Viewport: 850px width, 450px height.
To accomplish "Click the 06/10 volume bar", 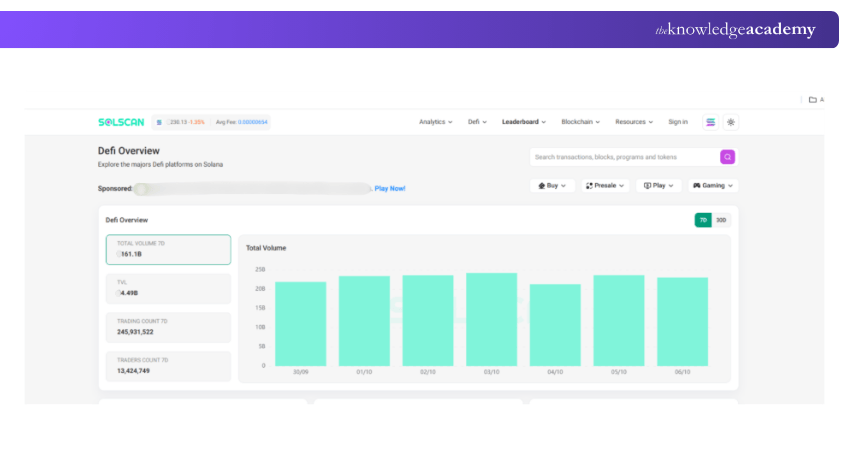I will click(x=682, y=322).
